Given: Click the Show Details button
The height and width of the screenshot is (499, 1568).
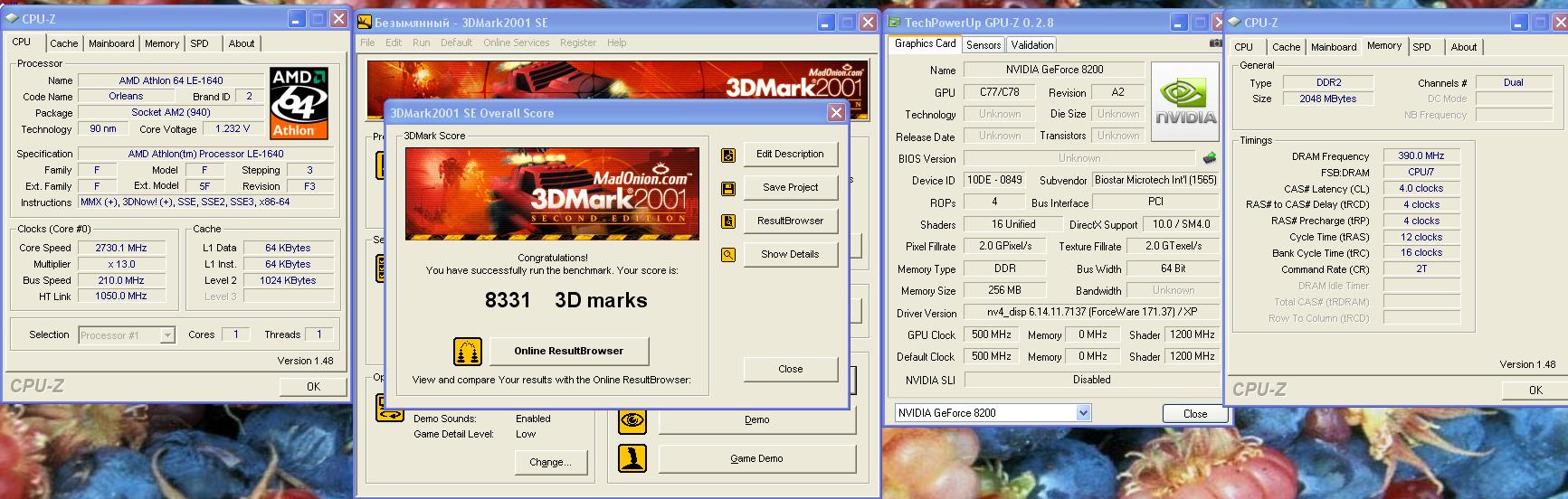Looking at the screenshot, I should pyautogui.click(x=790, y=254).
